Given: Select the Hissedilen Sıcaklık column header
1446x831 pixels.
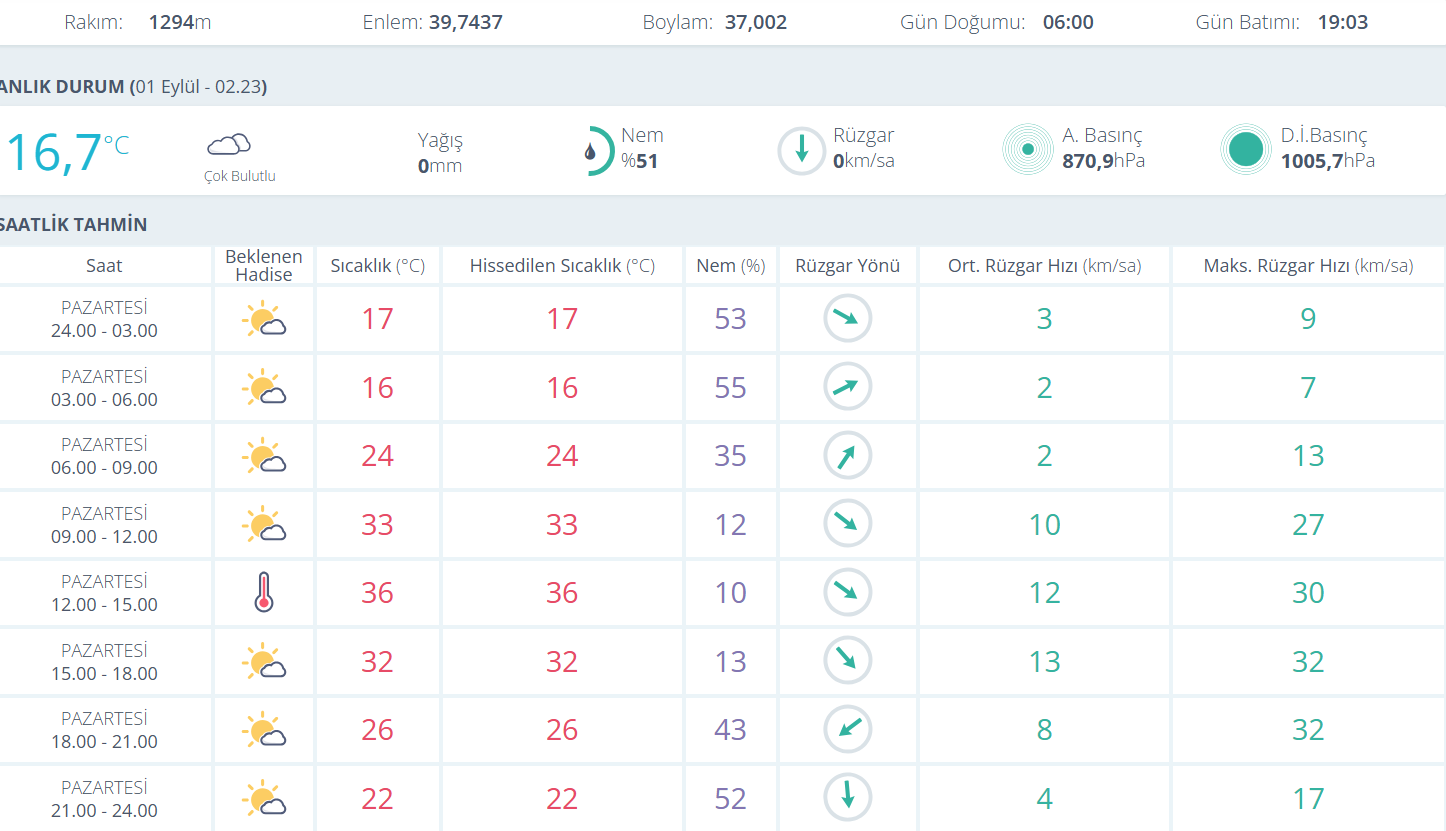Looking at the screenshot, I should tap(562, 266).
